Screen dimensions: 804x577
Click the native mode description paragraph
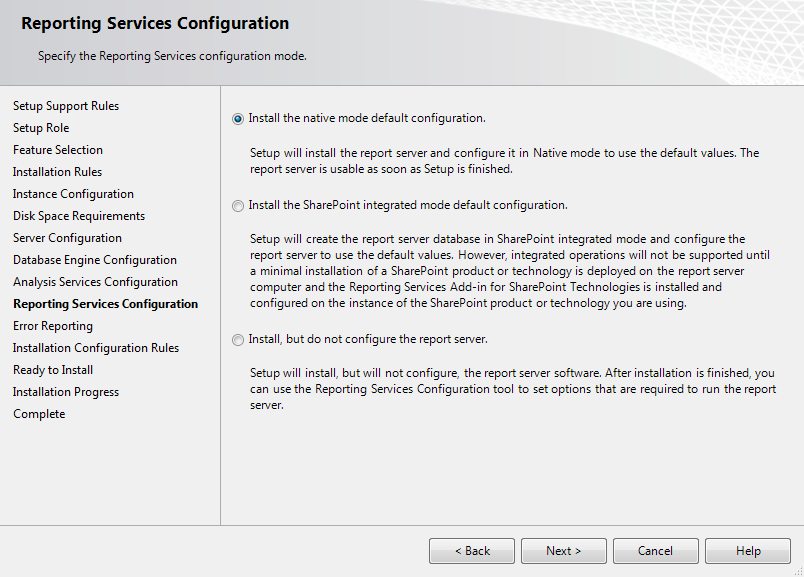pyautogui.click(x=505, y=161)
